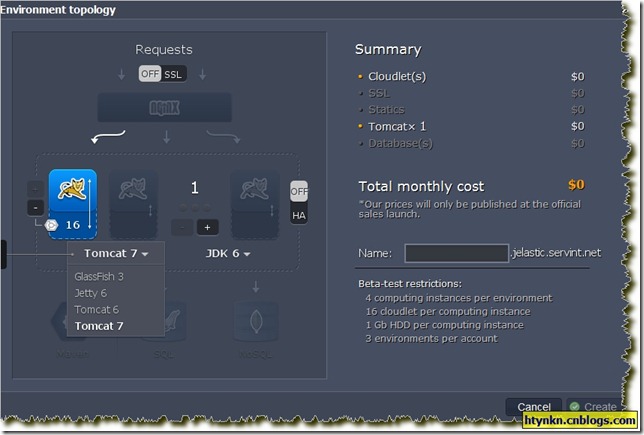The image size is (644, 435).
Task: Click the server count number 1
Action: (195, 188)
